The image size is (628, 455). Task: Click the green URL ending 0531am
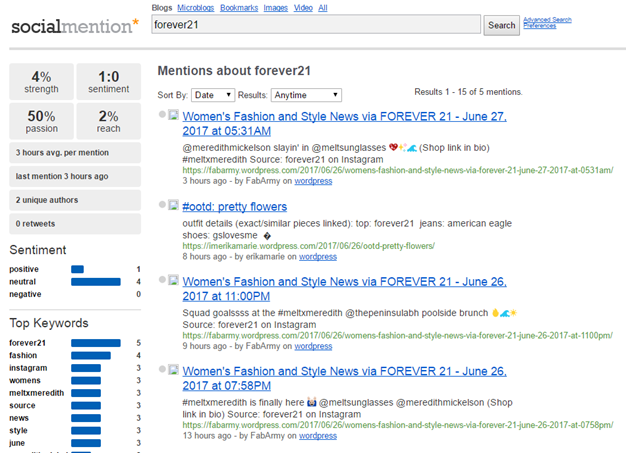[x=398, y=170]
